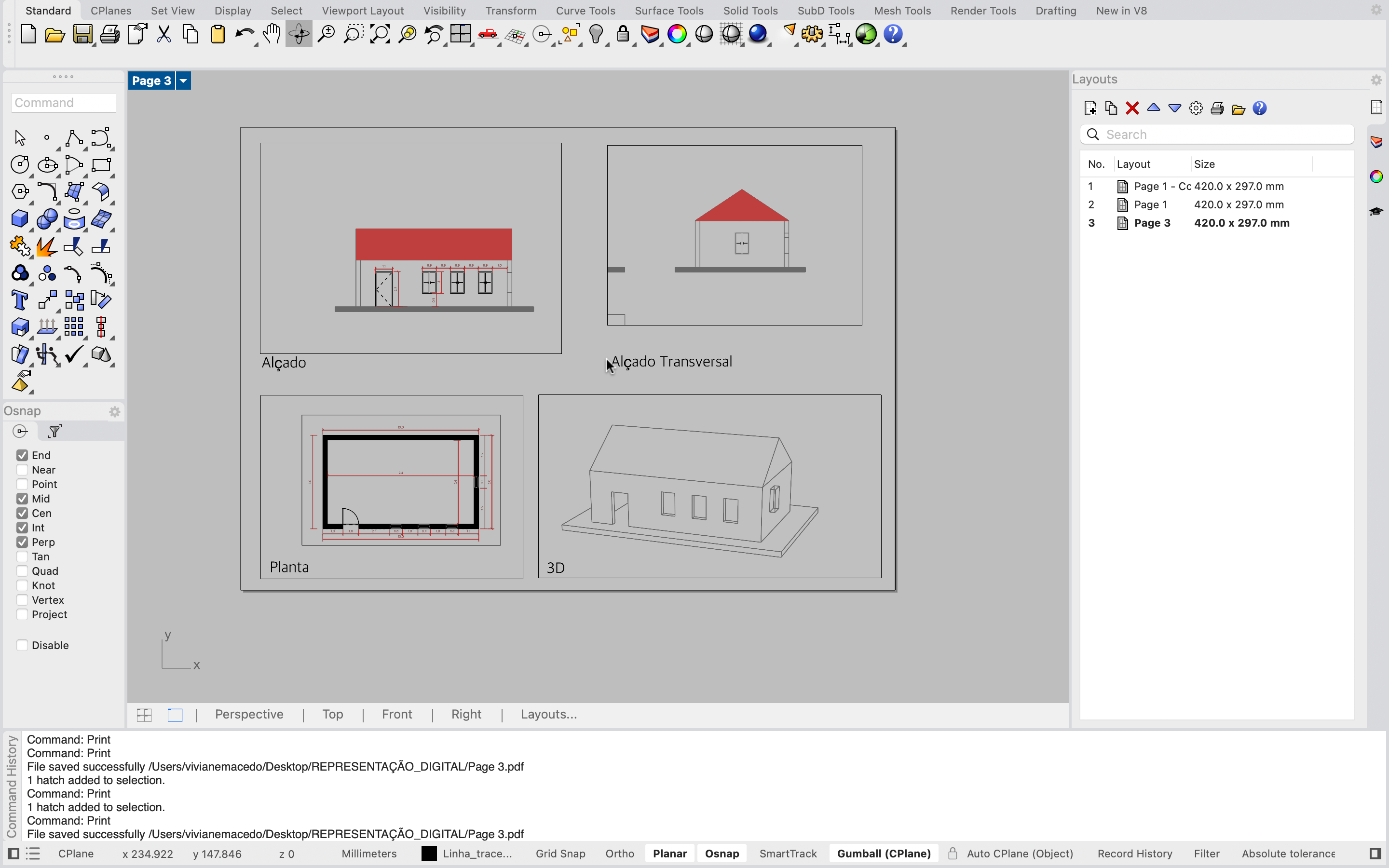Click the New Layout icon
This screenshot has width=1389, height=868.
1090,108
